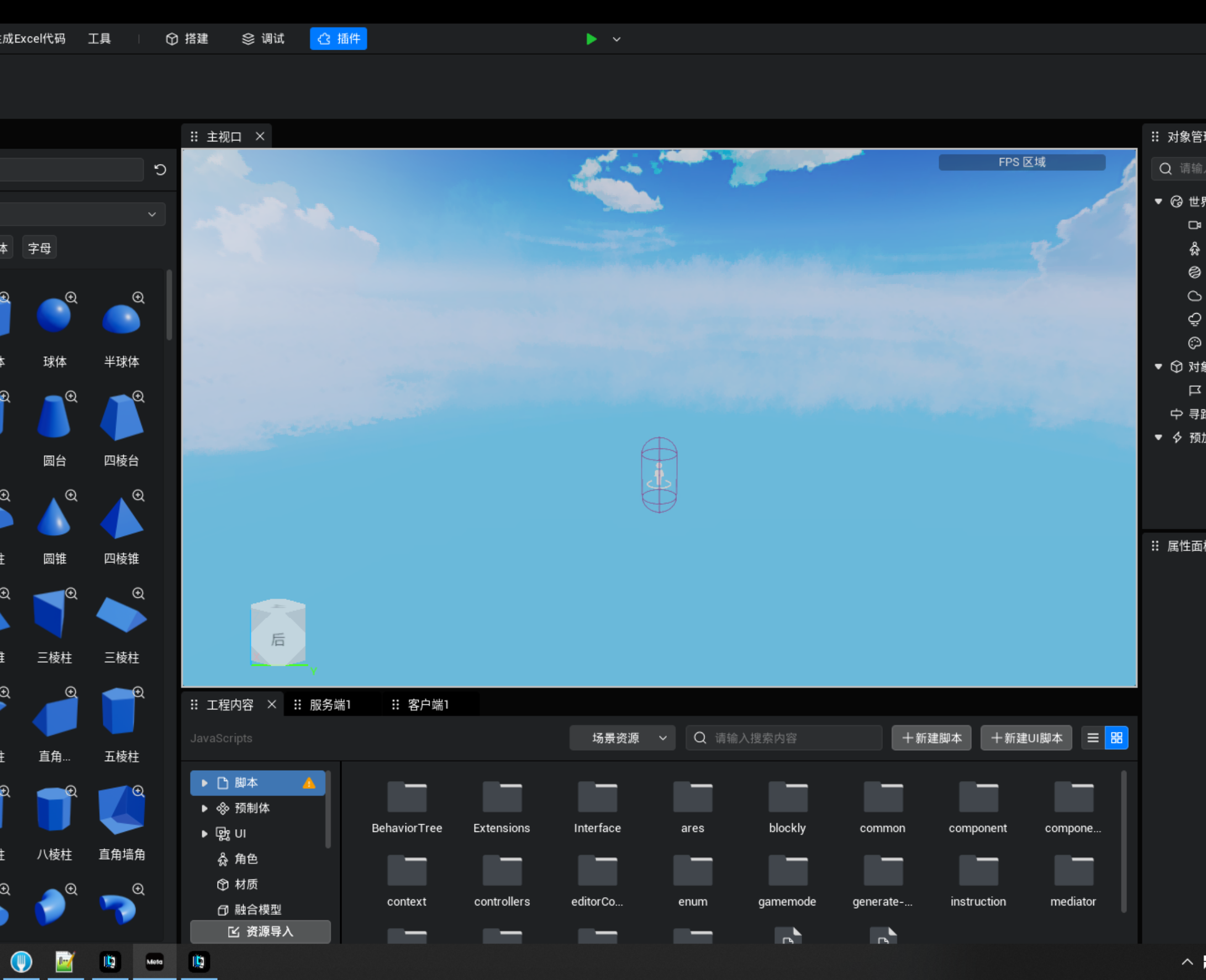
Task: Open the blockly folder
Action: click(787, 798)
